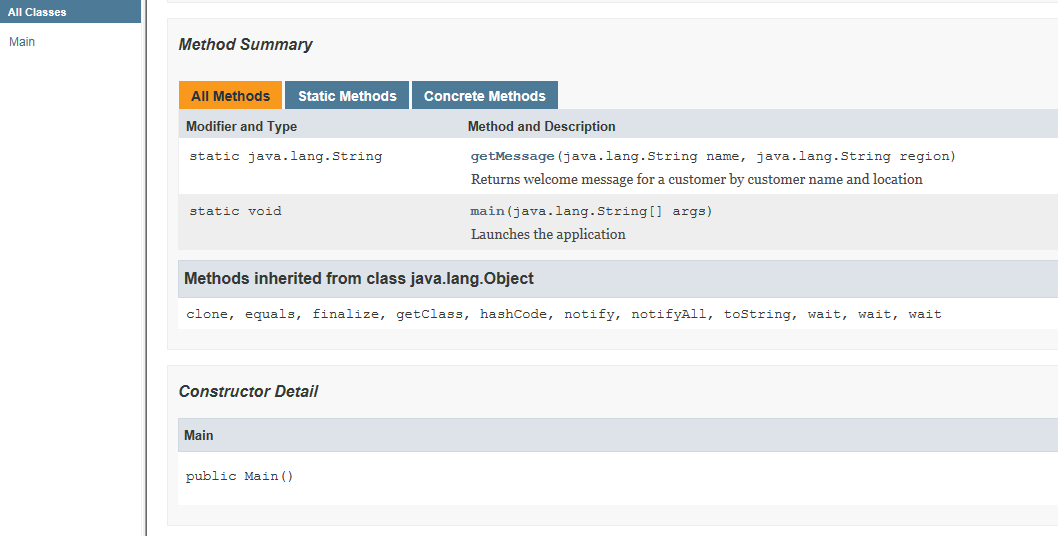Image resolution: width=1058 pixels, height=536 pixels.
Task: Go to the main method details
Action: [487, 211]
